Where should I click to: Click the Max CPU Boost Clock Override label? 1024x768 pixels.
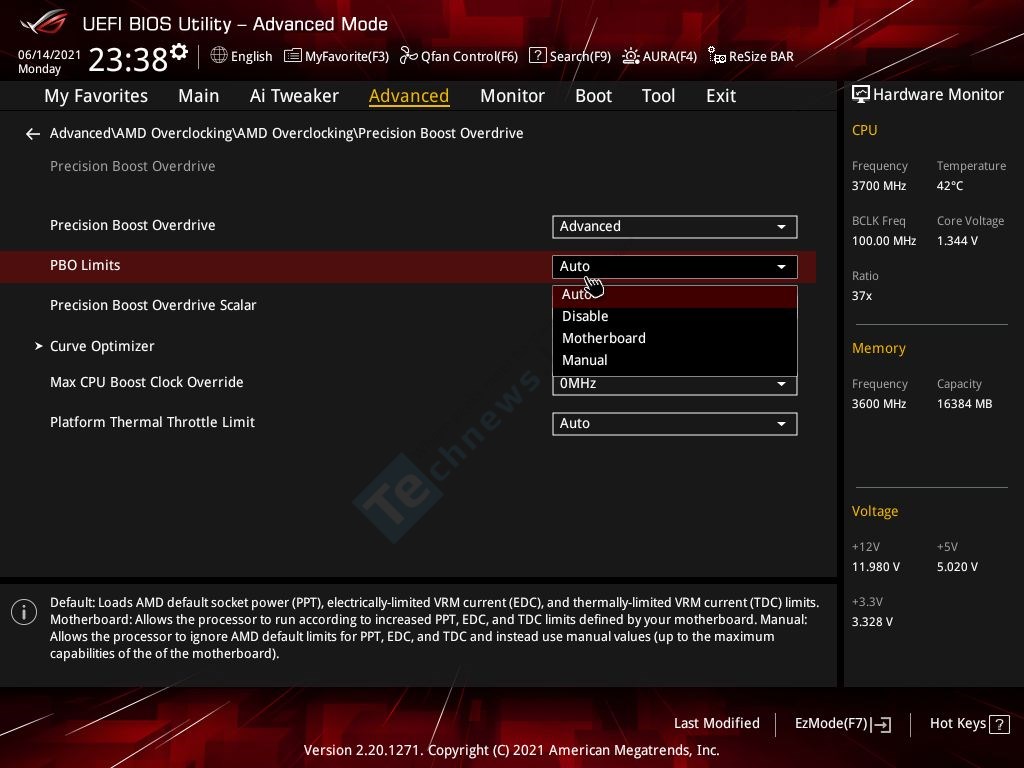coord(146,382)
